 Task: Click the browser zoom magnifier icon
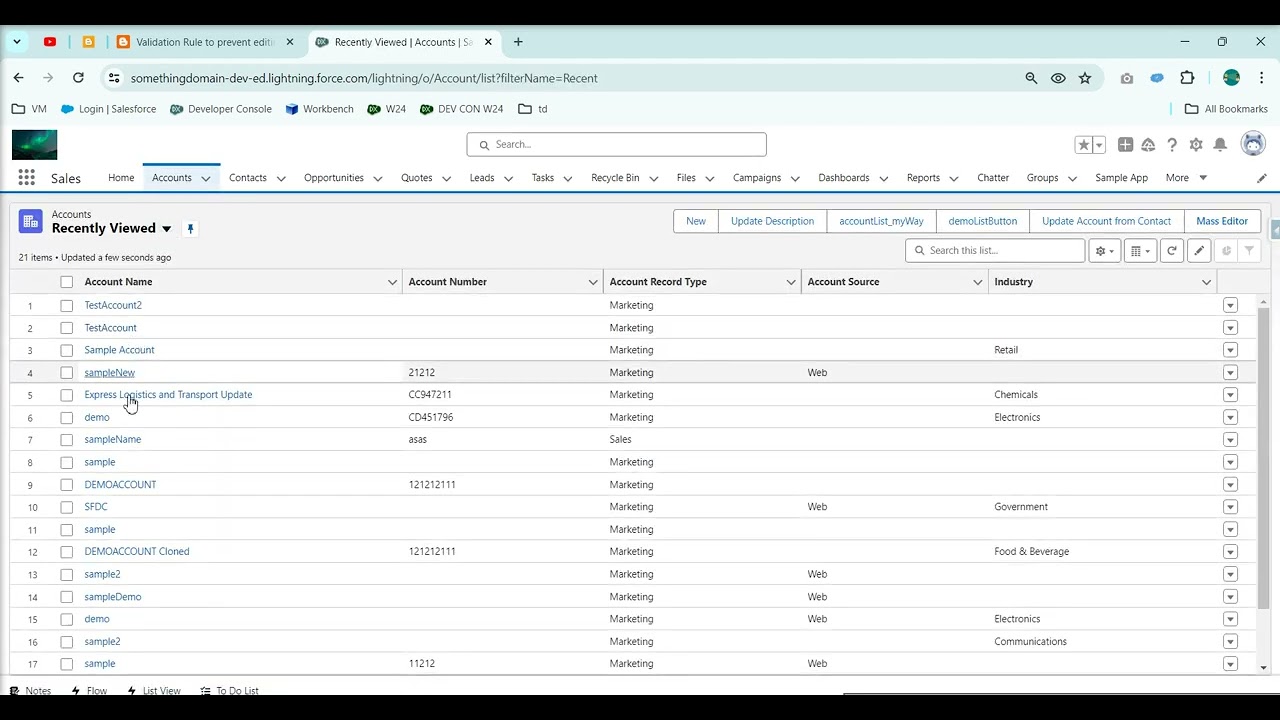coord(1031,78)
